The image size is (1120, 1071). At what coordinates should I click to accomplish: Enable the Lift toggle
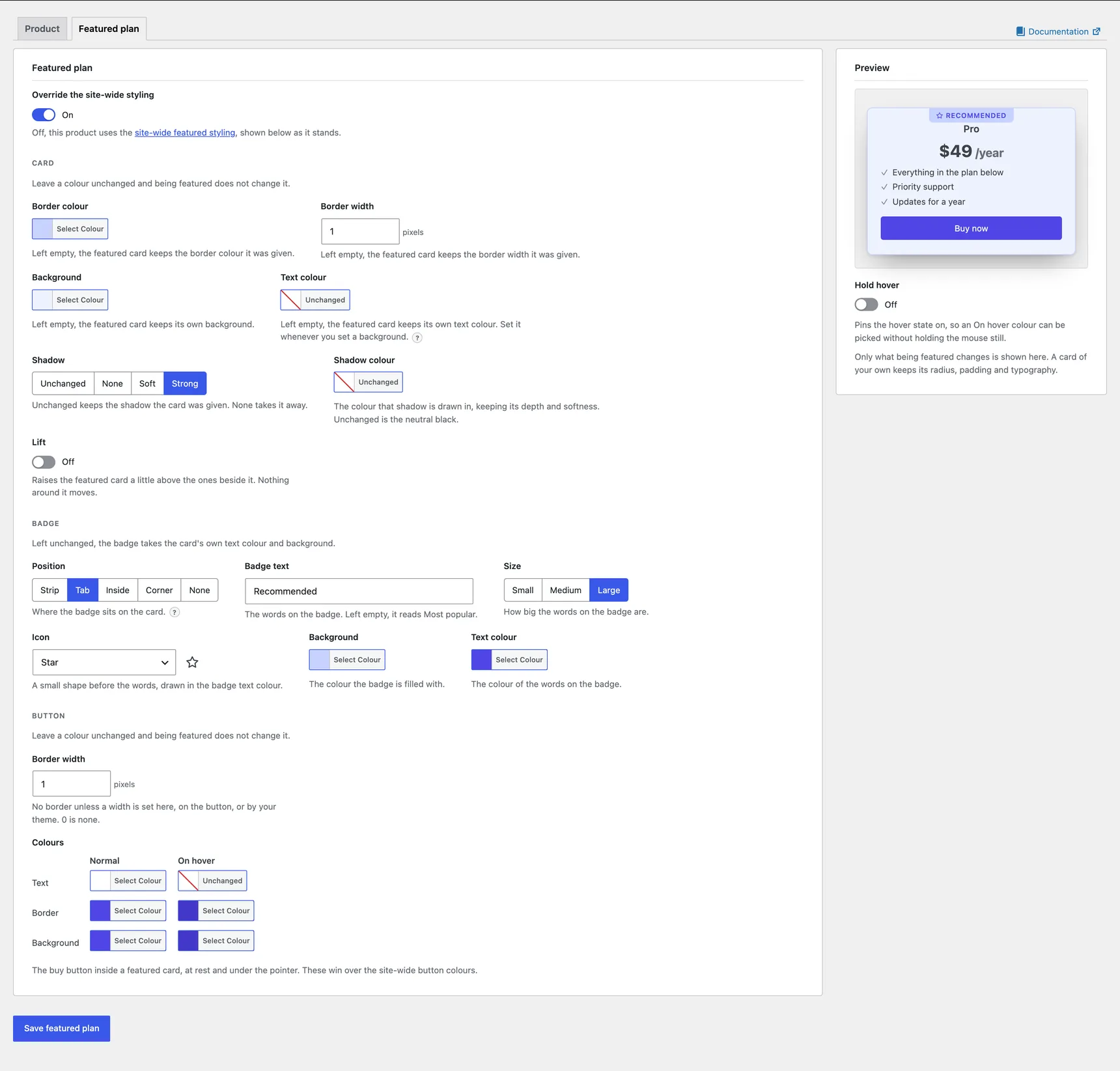[44, 462]
